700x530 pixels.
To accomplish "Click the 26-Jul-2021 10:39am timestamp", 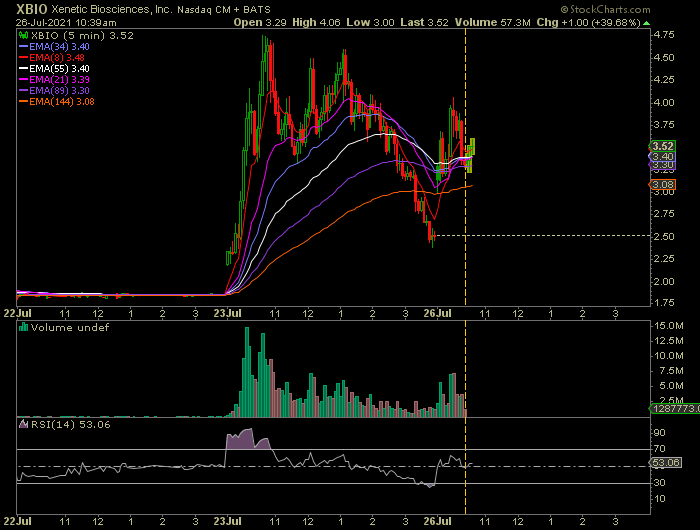I will 66,22.
